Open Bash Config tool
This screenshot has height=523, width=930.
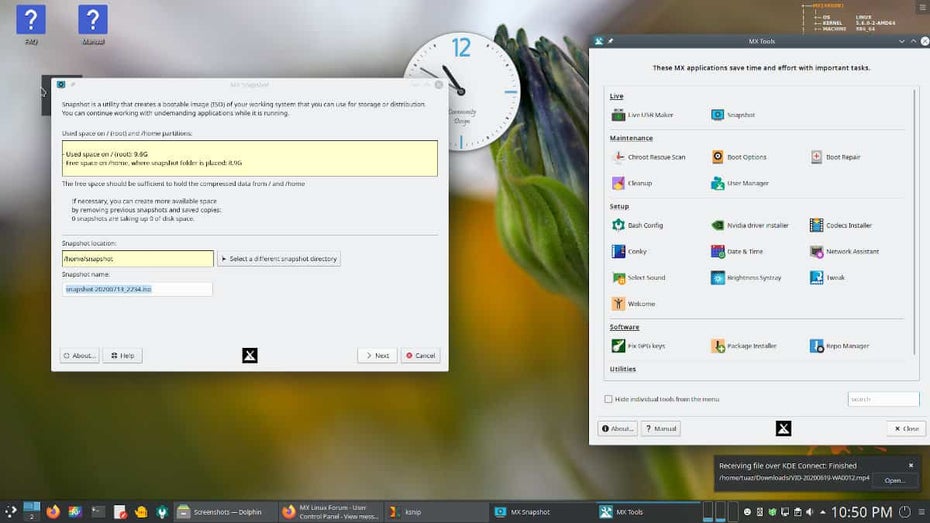[x=638, y=225]
